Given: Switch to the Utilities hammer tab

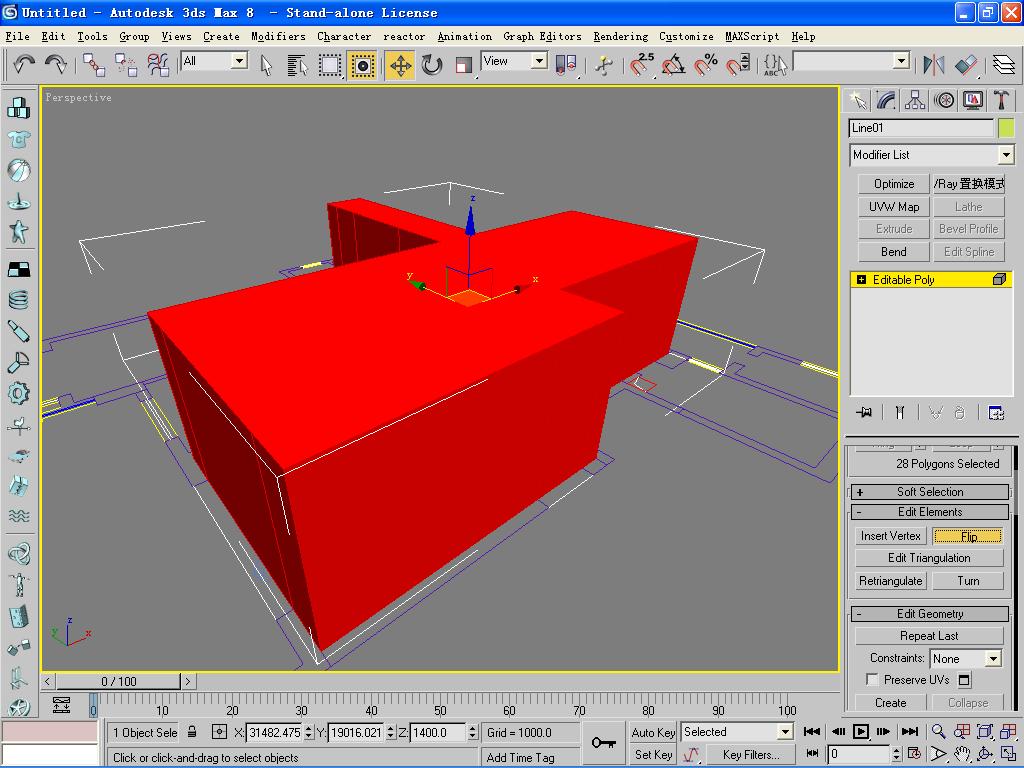Looking at the screenshot, I should tap(1001, 101).
